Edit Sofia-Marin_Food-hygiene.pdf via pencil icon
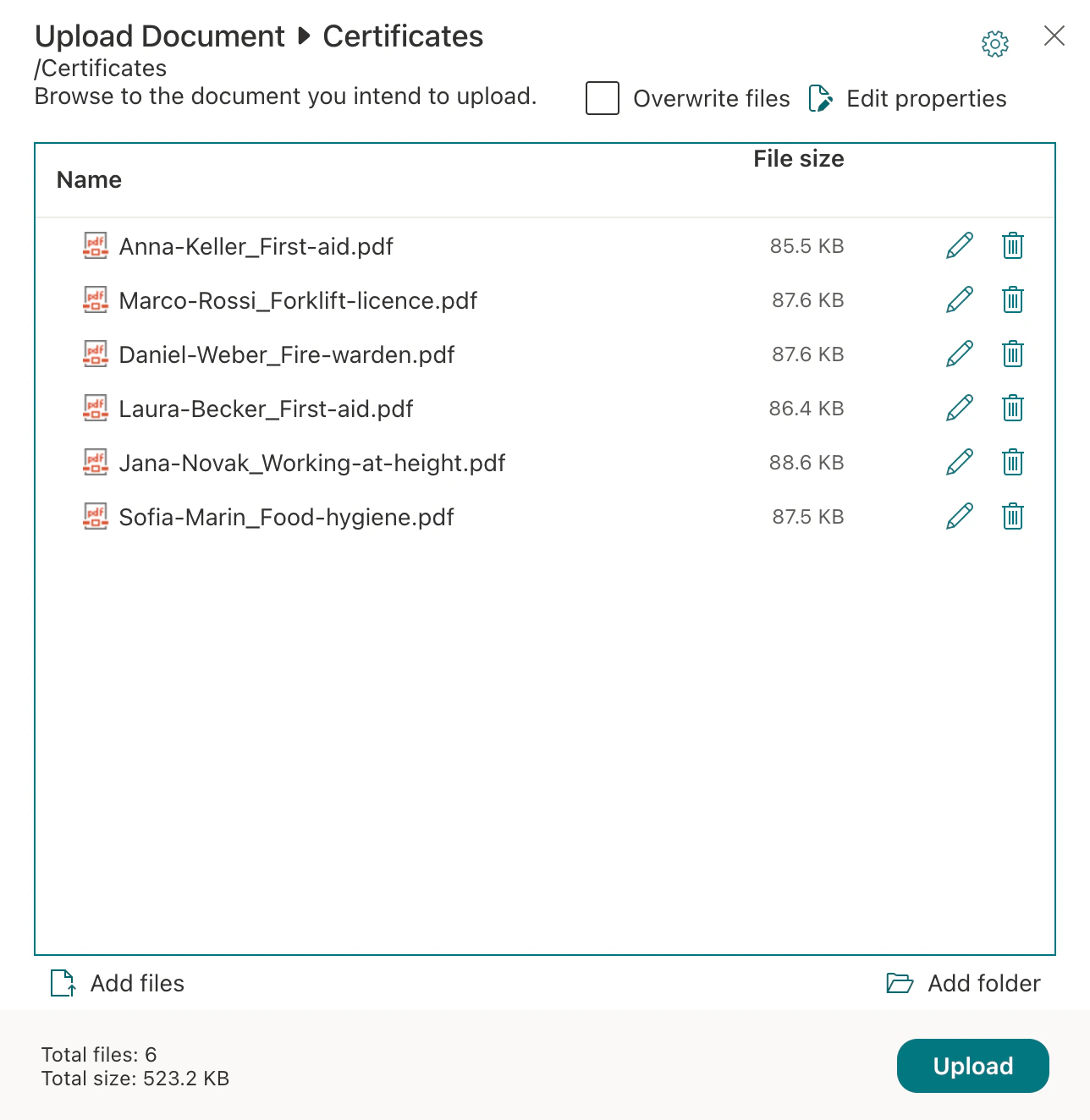1090x1120 pixels. pyautogui.click(x=960, y=517)
